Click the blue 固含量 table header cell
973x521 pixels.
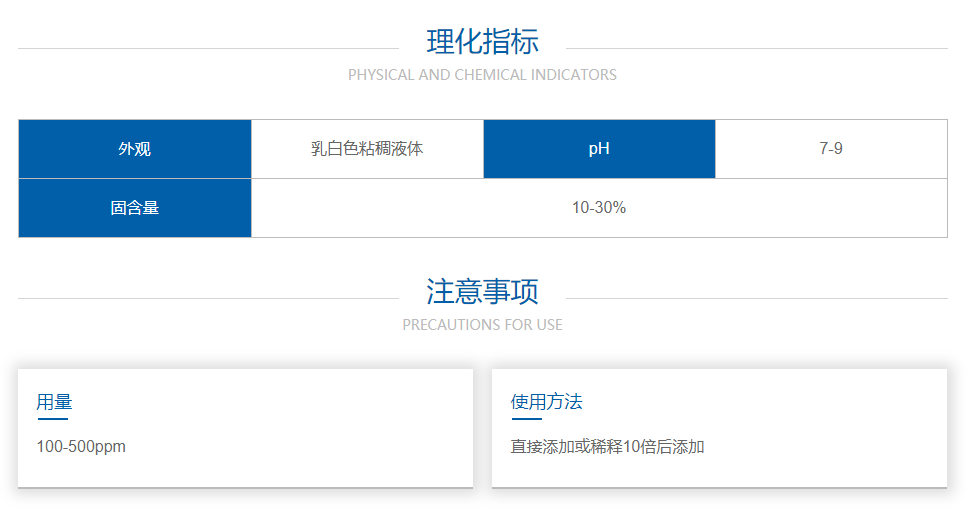coord(135,208)
